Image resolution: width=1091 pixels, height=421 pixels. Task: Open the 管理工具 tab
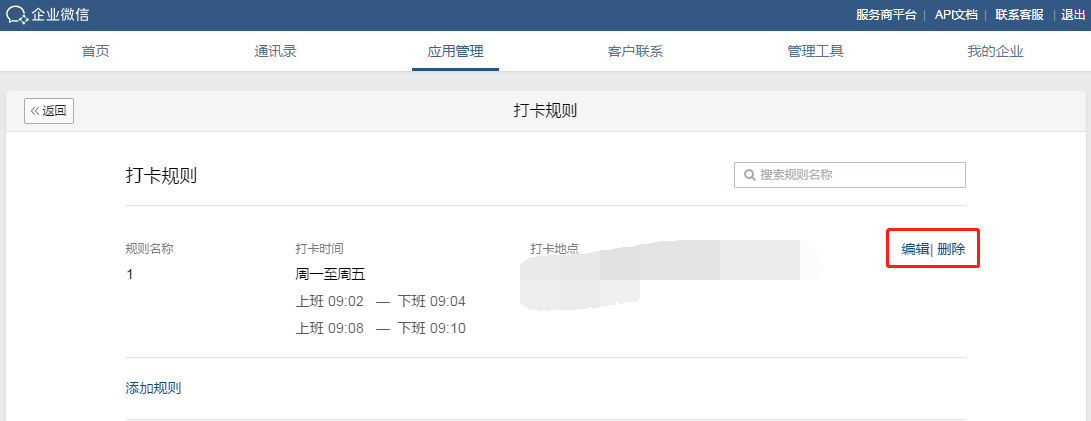click(815, 52)
